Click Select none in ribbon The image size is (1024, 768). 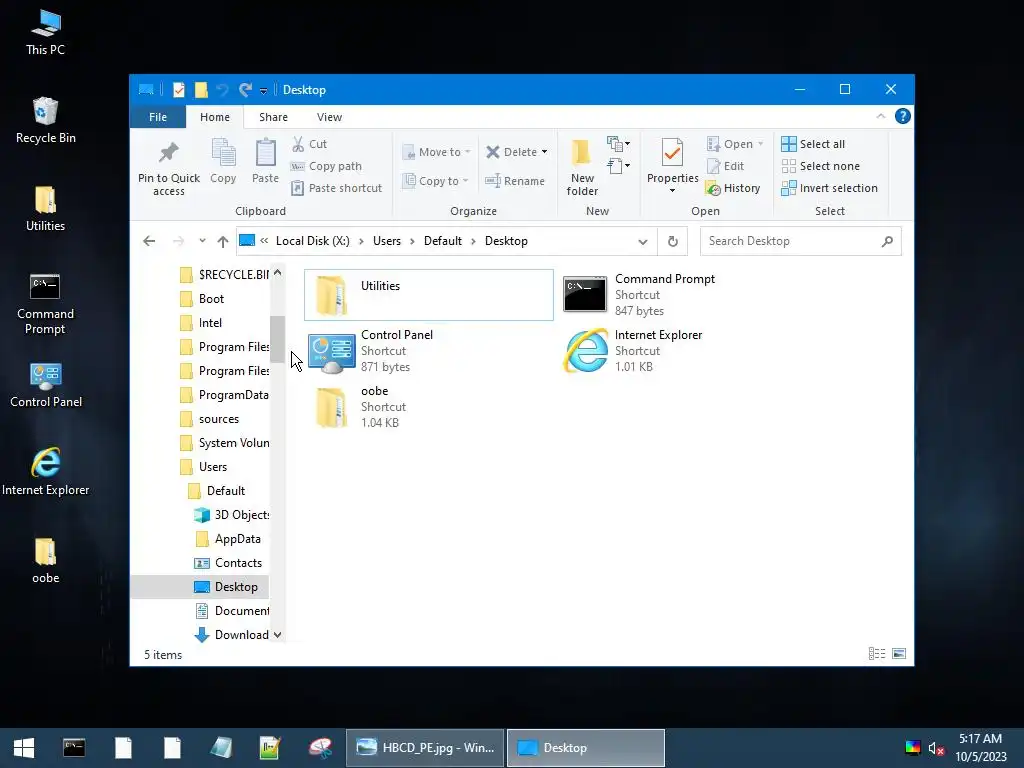coord(821,166)
